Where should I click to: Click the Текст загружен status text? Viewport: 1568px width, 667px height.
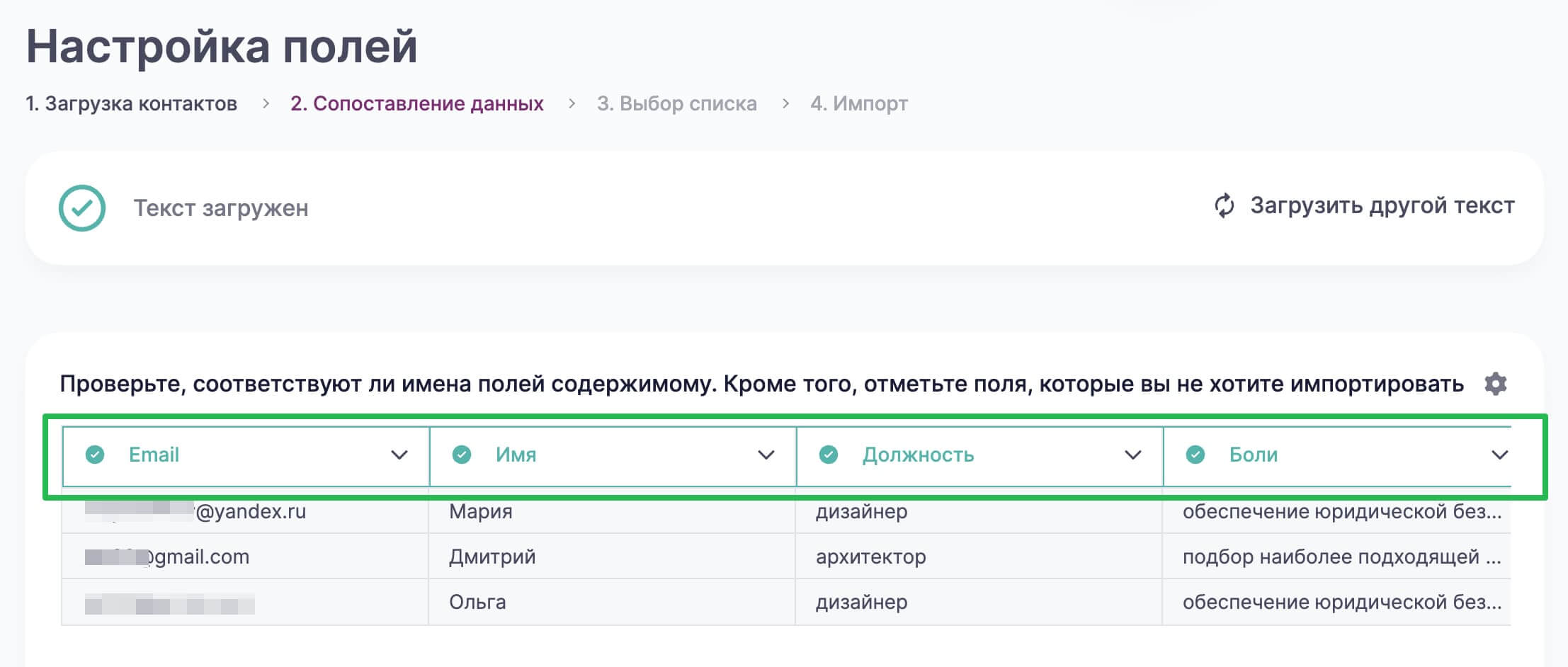tap(221, 208)
